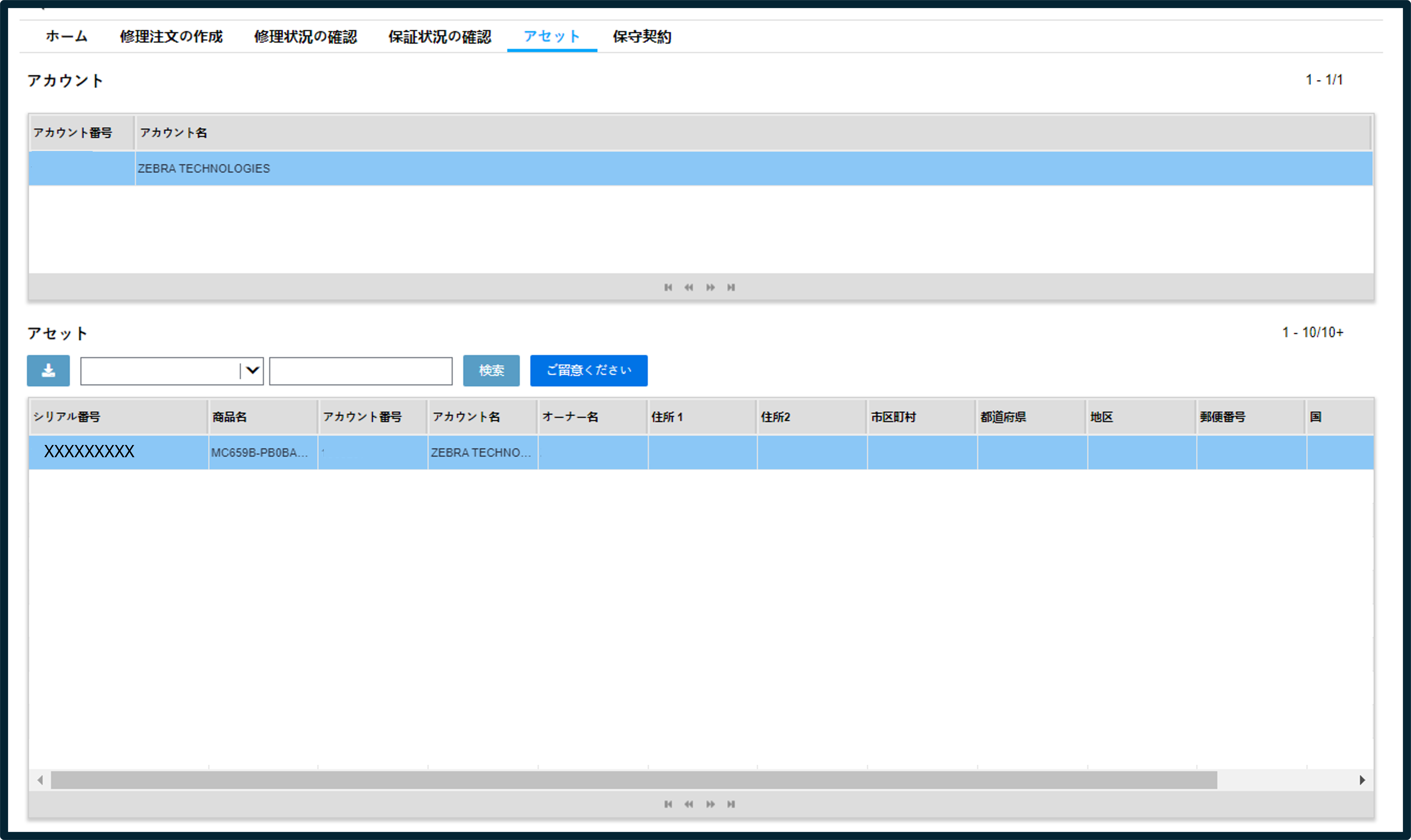Go to next page in Asset pager

pos(710,804)
